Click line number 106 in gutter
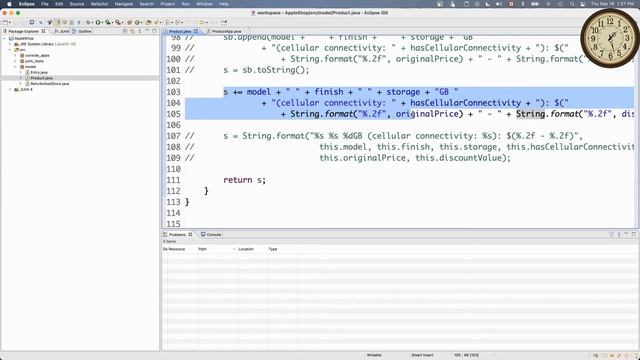 173,125
